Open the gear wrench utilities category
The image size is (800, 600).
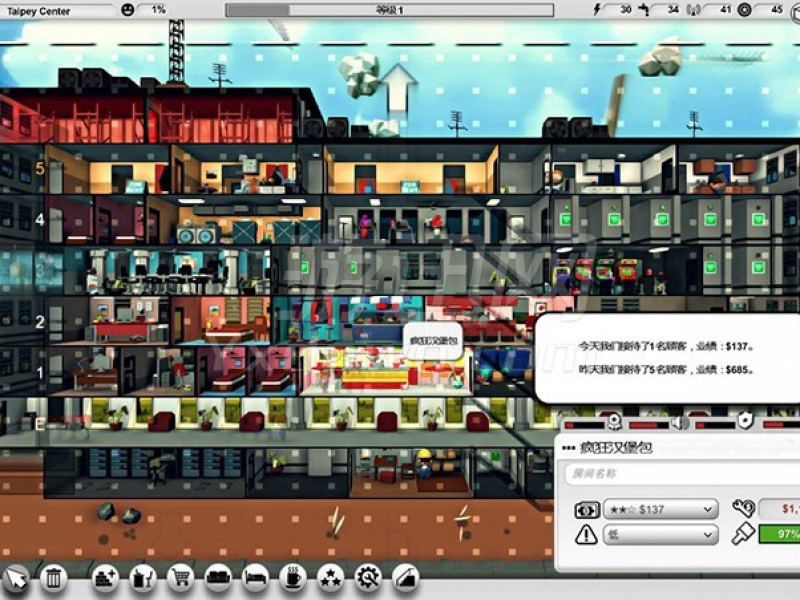tap(367, 577)
